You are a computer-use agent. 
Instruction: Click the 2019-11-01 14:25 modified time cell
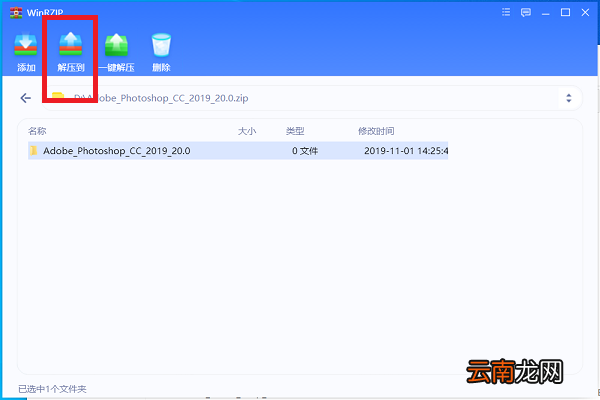tap(406, 151)
